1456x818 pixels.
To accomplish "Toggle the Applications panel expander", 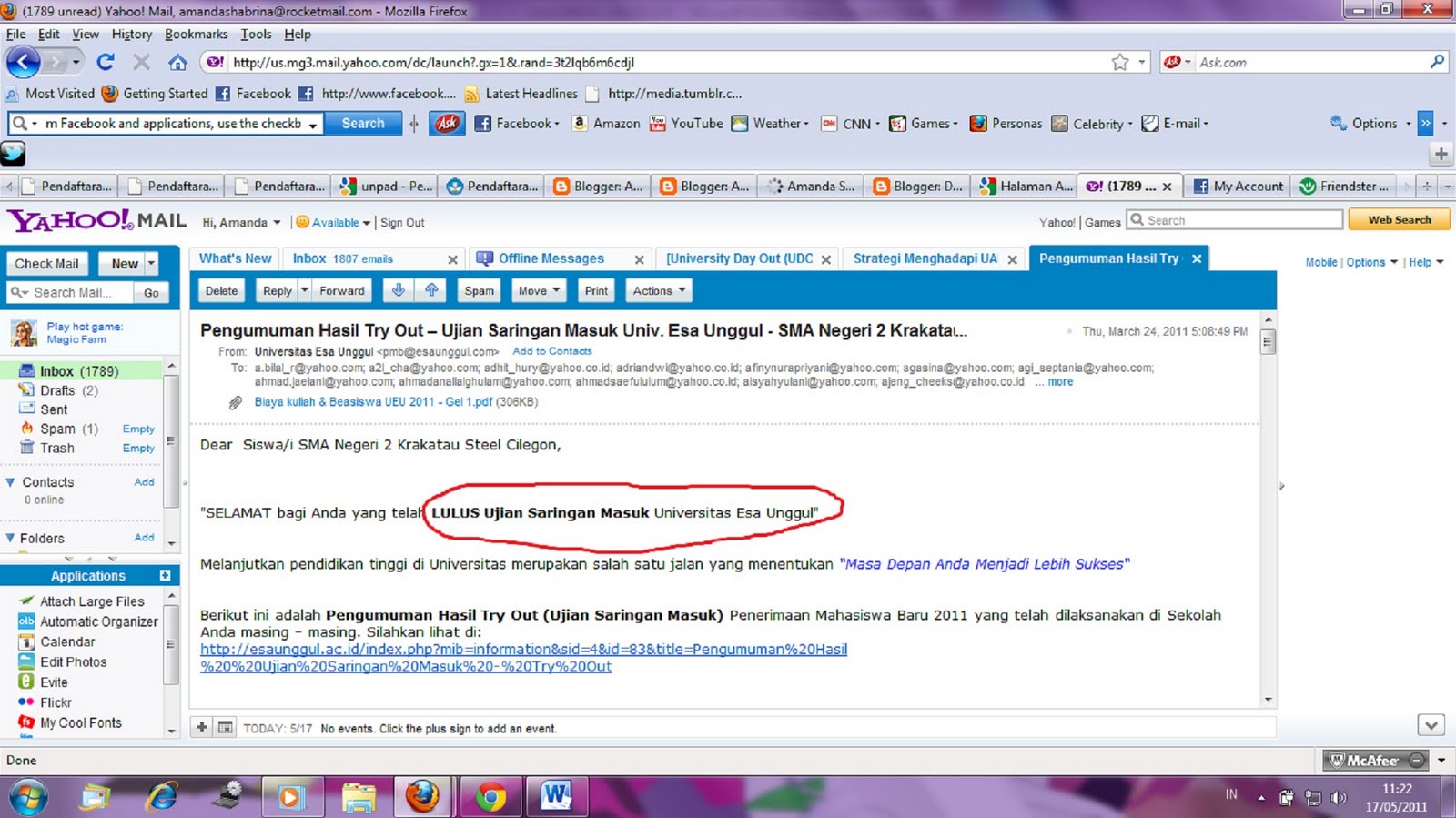I will tap(165, 576).
